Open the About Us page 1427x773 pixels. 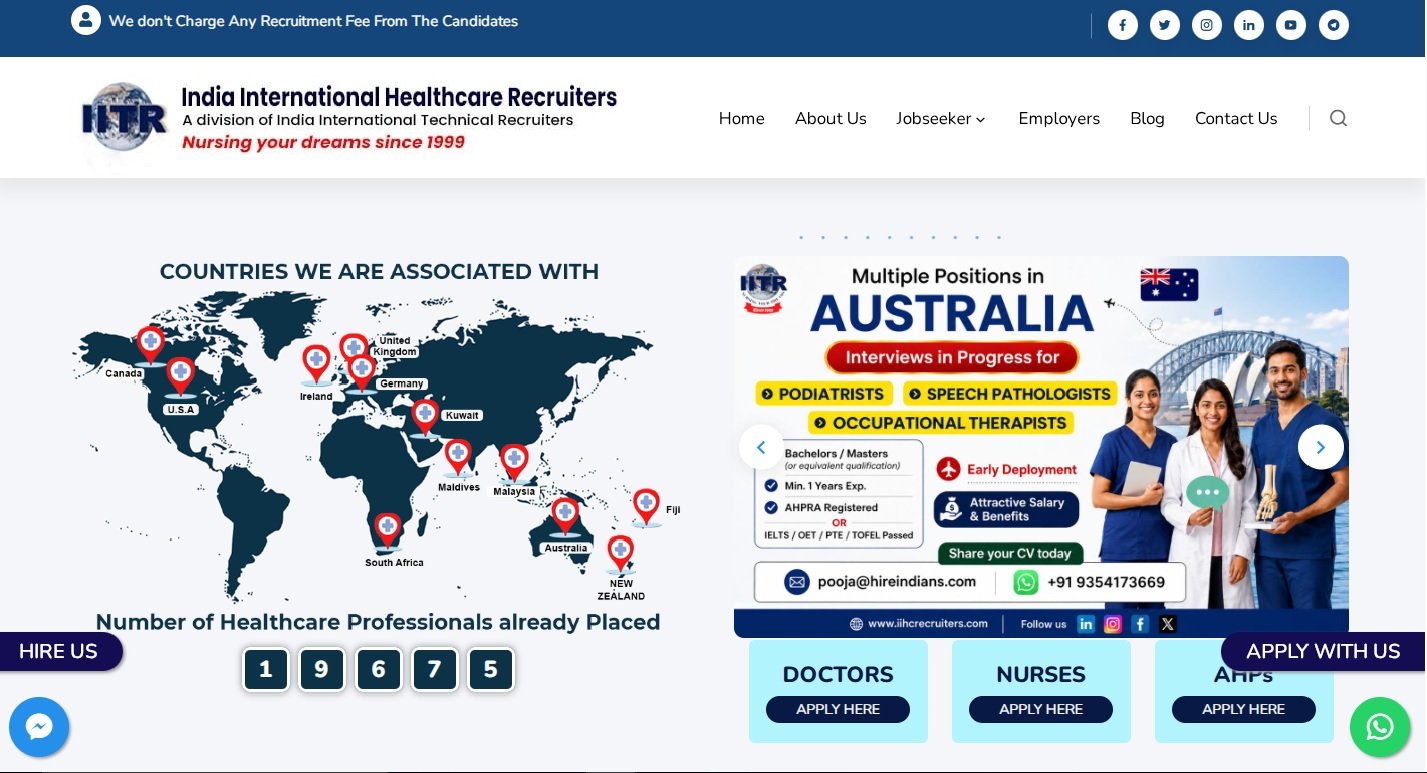point(831,118)
